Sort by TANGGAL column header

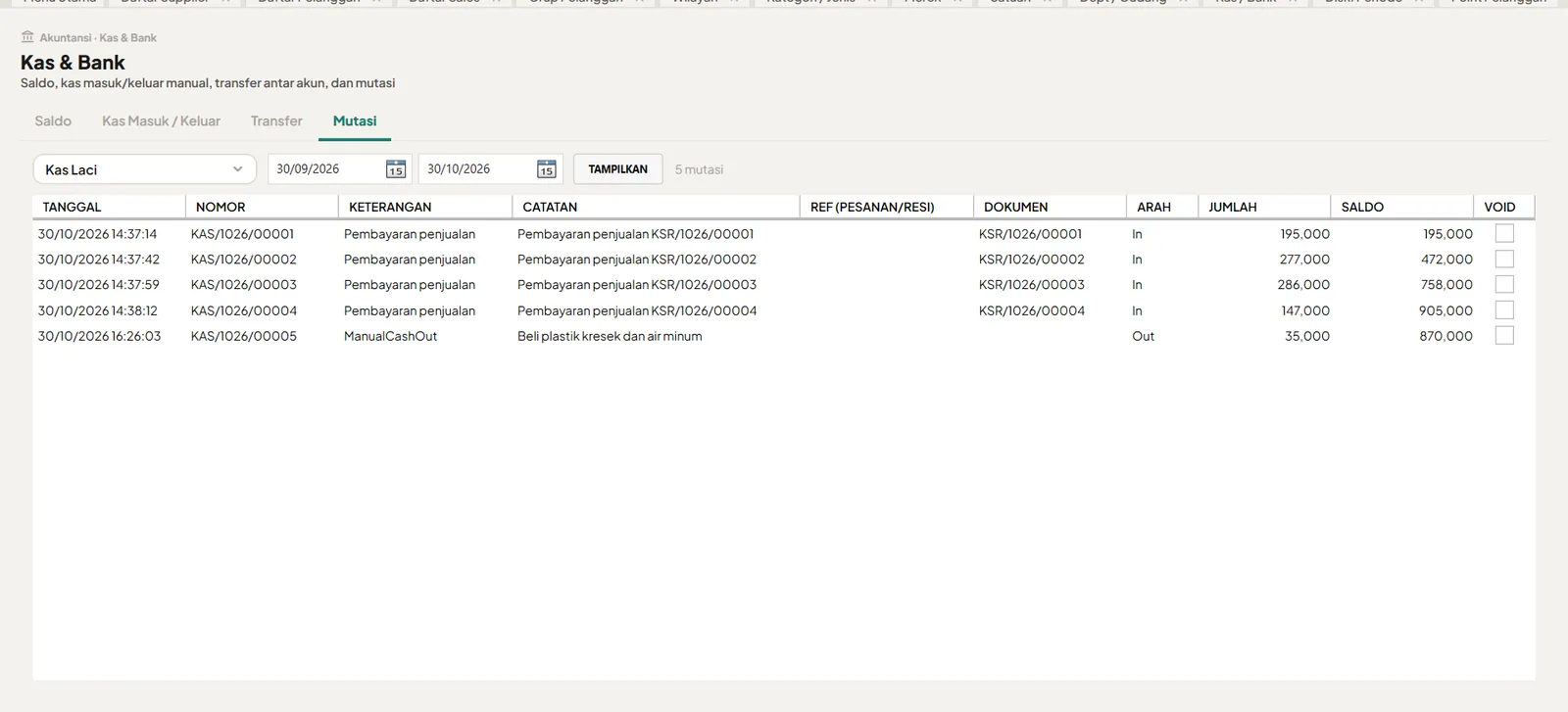109,207
